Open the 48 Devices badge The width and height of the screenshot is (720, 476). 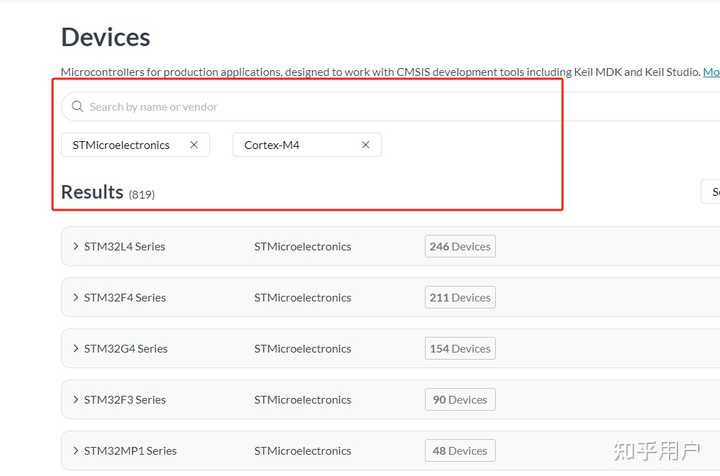click(x=460, y=451)
